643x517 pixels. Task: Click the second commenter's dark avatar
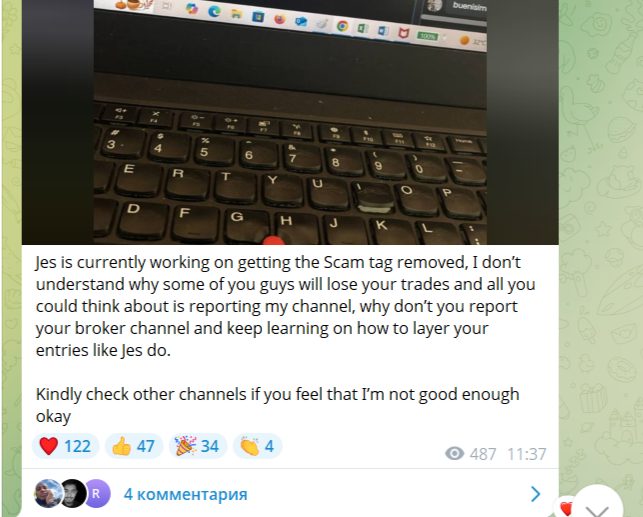[x=73, y=493]
